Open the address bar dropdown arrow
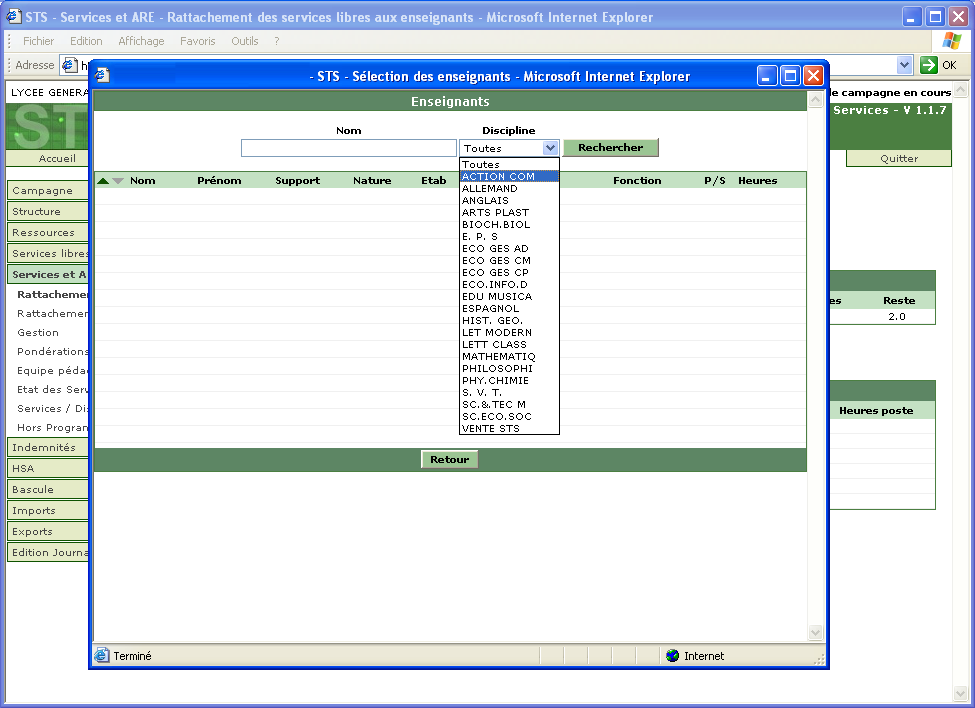975x708 pixels. 904,65
